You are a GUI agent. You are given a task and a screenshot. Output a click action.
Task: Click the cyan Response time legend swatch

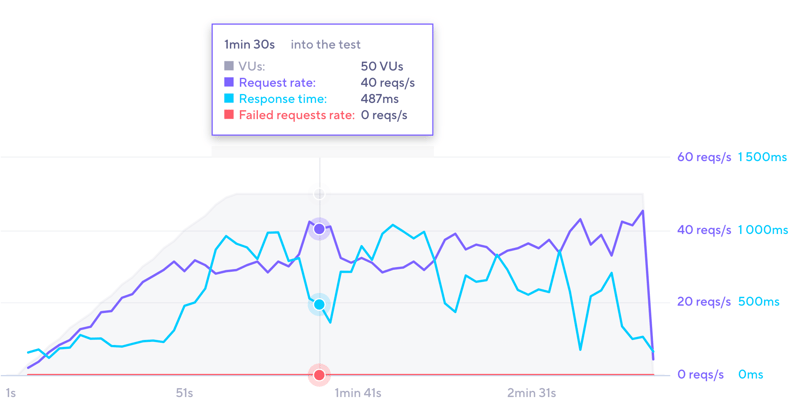(x=229, y=99)
